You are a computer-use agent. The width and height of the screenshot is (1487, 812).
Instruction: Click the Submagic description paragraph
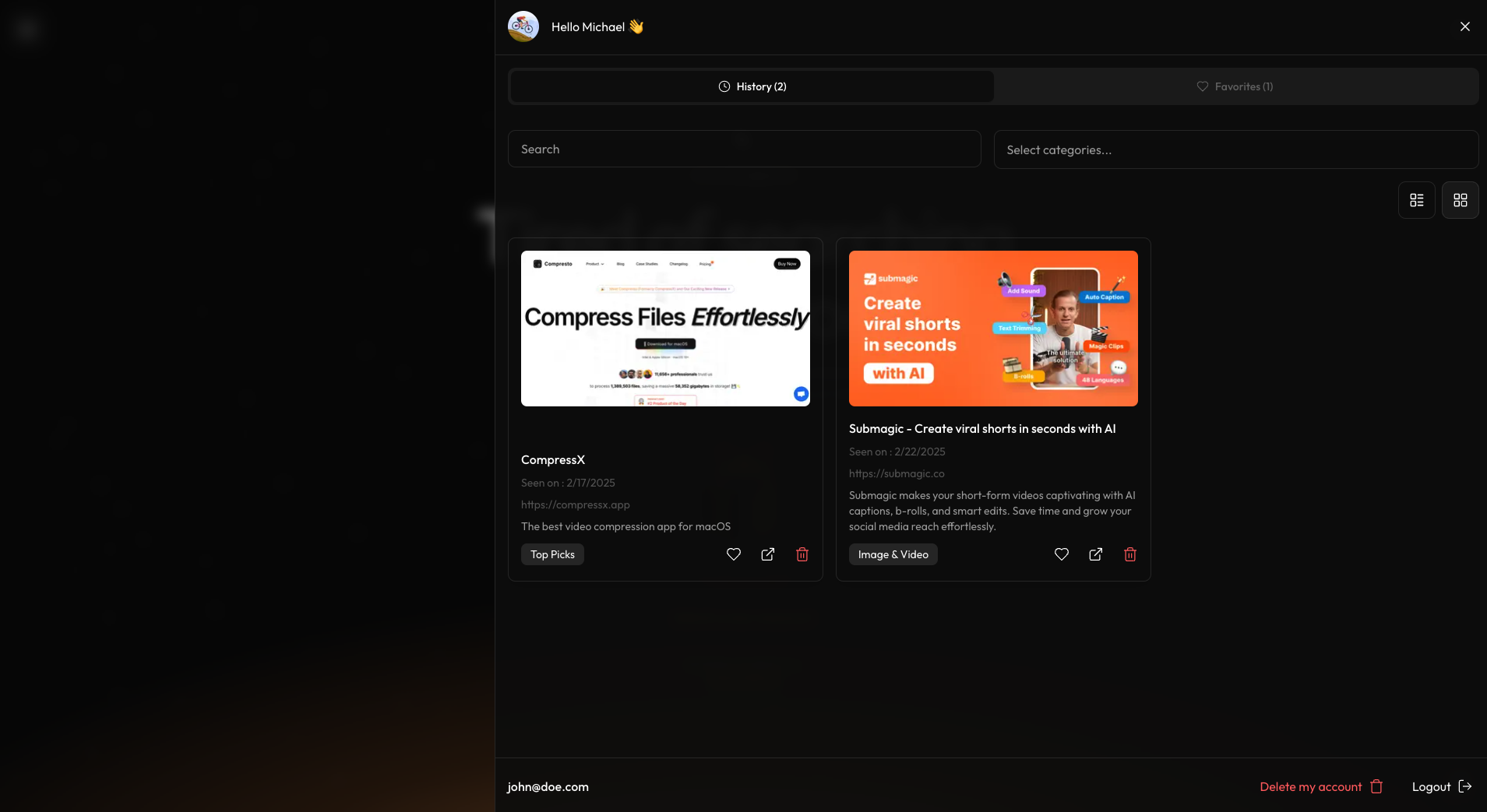click(x=992, y=511)
